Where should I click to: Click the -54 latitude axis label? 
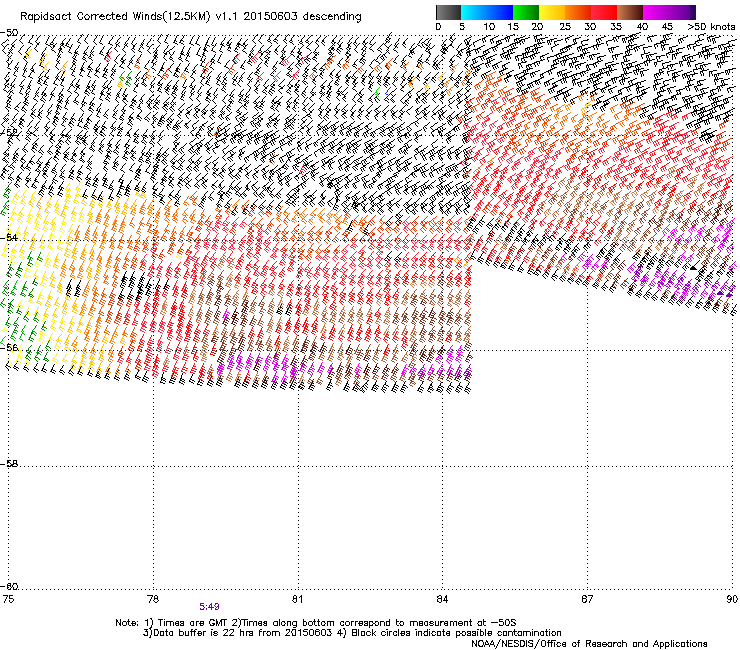pos(9,237)
